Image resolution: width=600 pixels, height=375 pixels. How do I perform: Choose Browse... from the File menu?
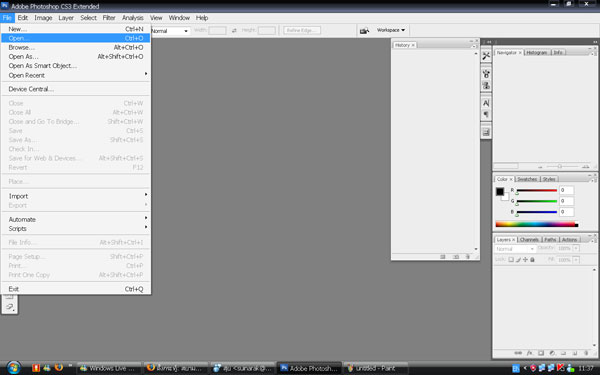(75, 47)
